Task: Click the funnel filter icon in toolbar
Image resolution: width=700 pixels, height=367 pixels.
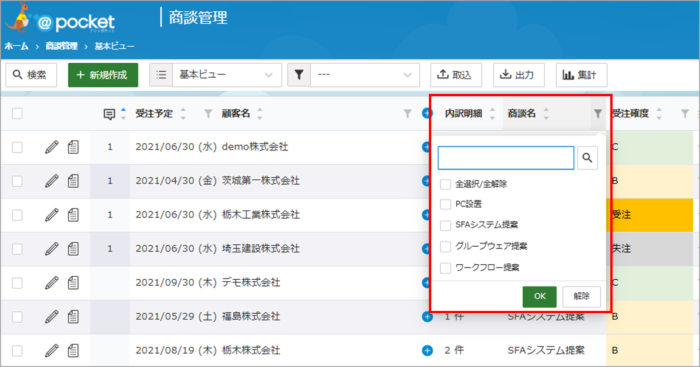Action: 299,75
